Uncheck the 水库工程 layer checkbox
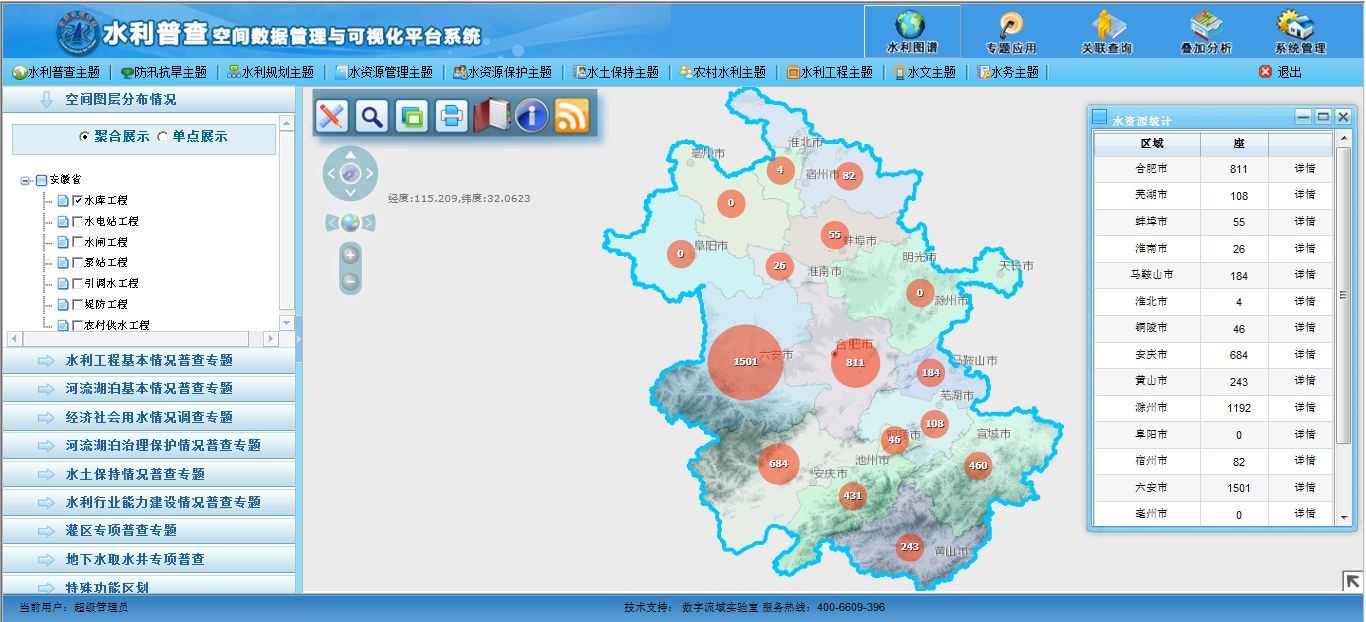Image resolution: width=1366 pixels, height=622 pixels. pyautogui.click(x=78, y=200)
